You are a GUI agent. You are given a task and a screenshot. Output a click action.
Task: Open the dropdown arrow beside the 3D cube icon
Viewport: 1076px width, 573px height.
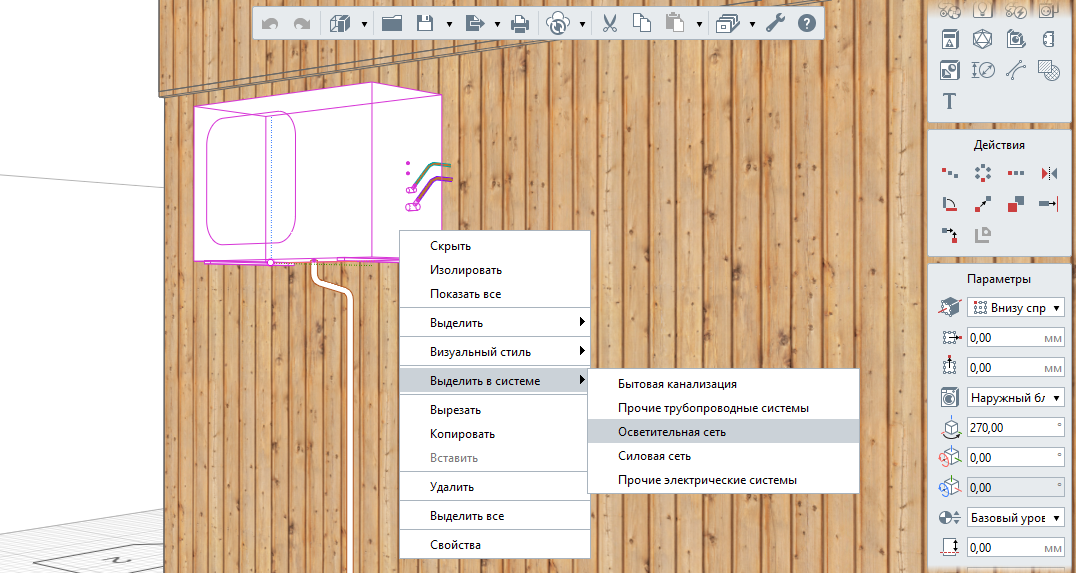(364, 25)
